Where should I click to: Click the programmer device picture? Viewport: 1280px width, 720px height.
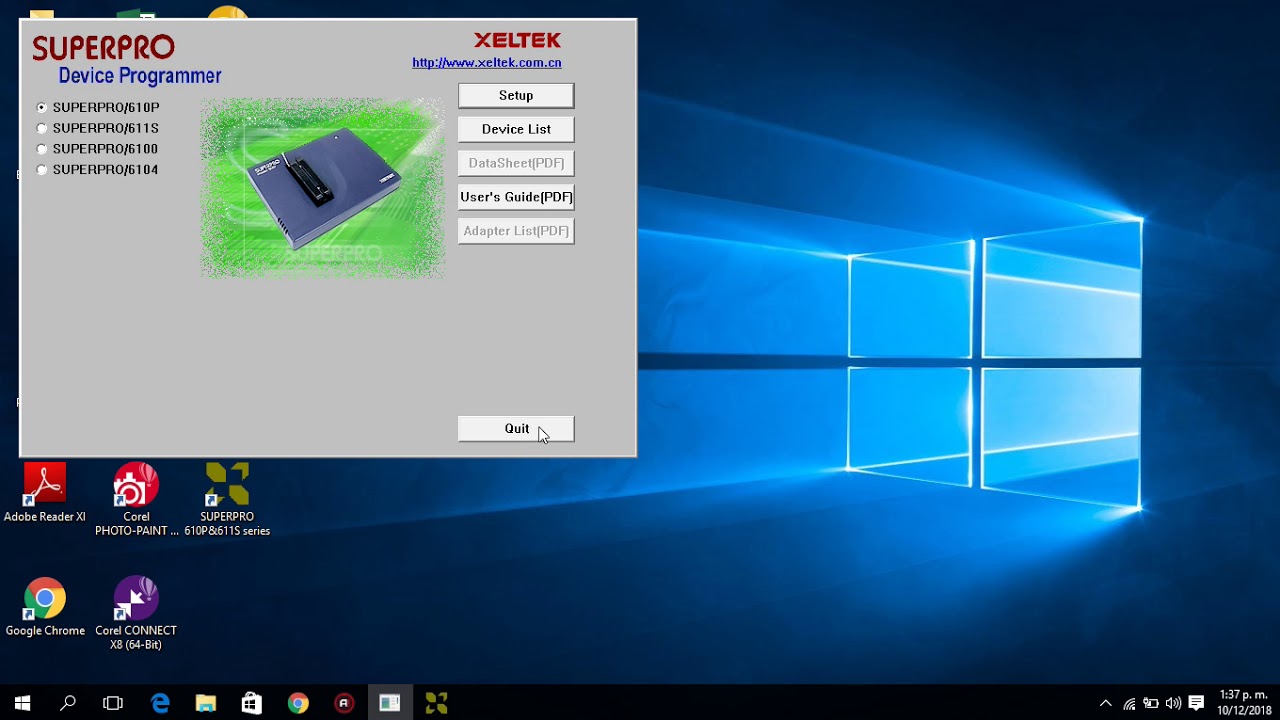tap(323, 188)
